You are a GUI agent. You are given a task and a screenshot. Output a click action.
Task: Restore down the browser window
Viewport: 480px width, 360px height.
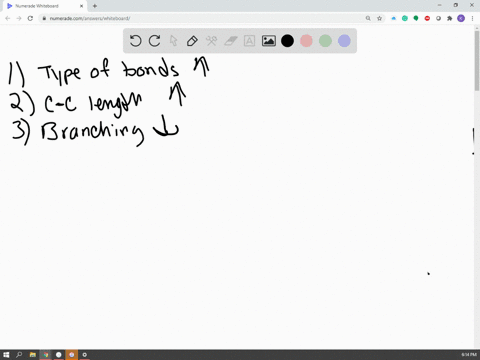pos(456,5)
